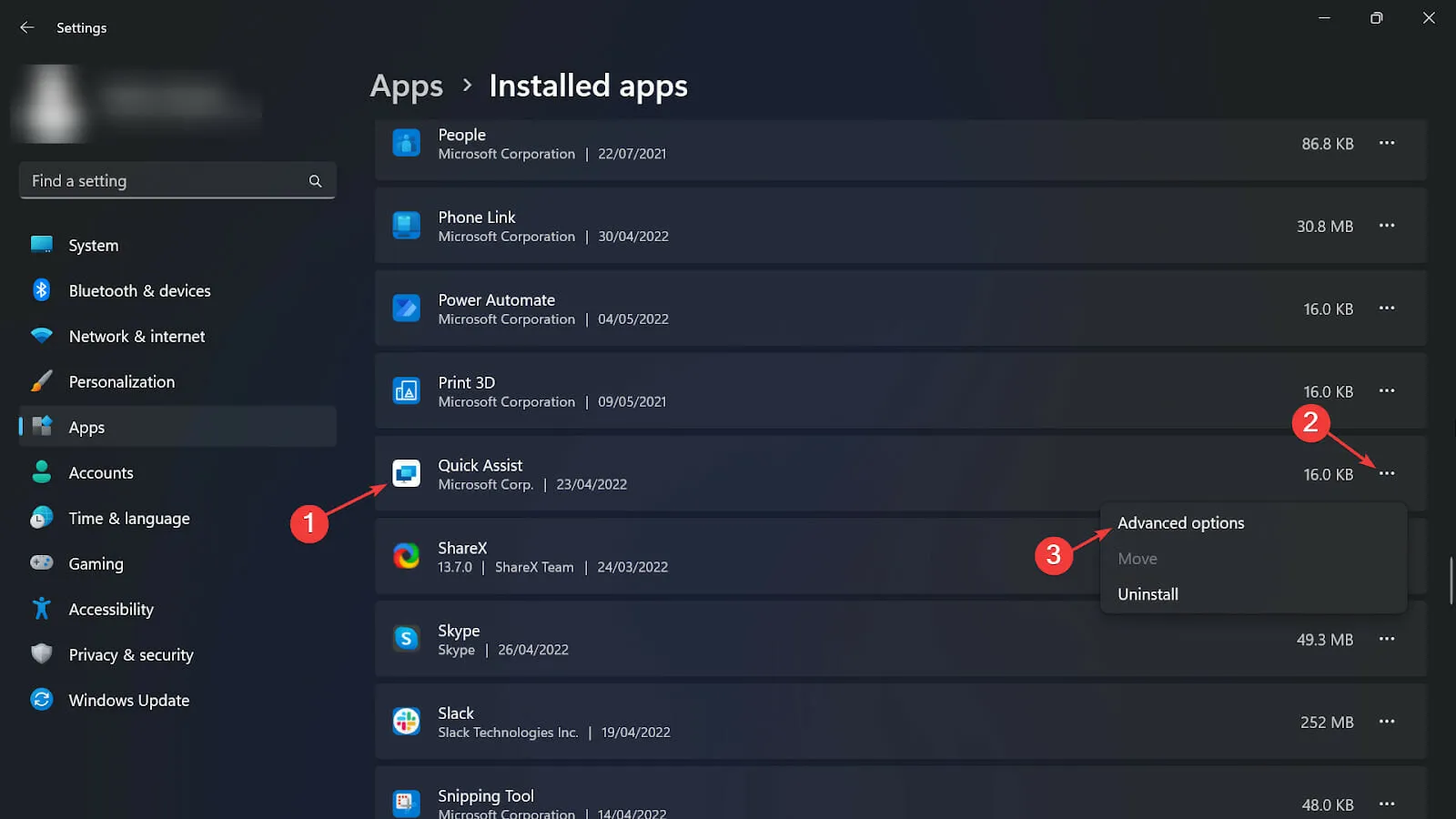
Task: Click the Phone Link app icon
Action: coord(406,226)
